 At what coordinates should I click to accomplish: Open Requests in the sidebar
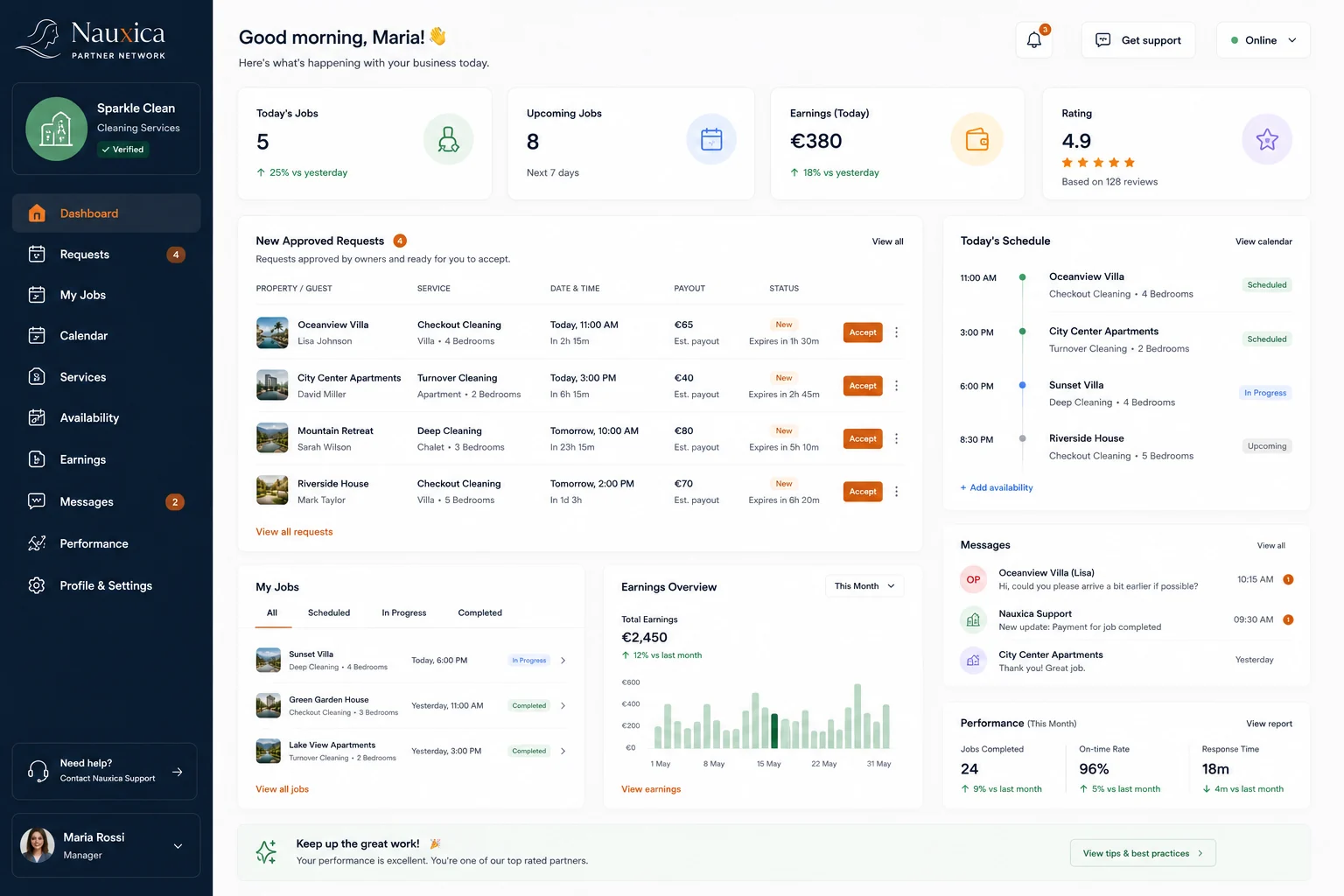pyautogui.click(x=106, y=255)
